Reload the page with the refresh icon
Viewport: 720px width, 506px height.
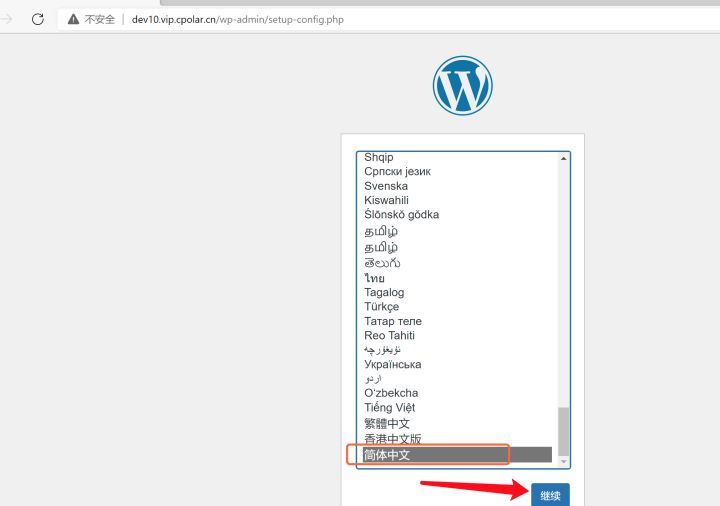[38, 19]
